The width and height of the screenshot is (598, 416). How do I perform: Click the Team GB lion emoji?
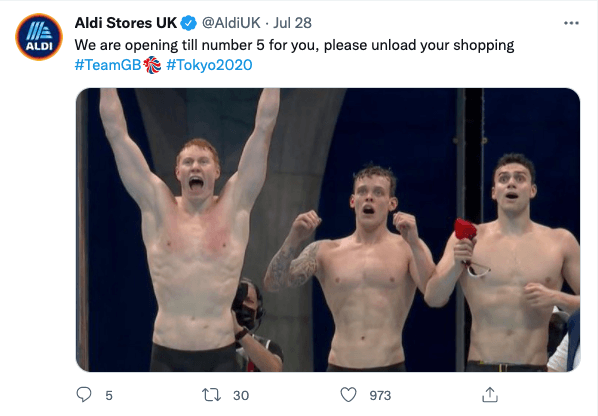coord(152,65)
